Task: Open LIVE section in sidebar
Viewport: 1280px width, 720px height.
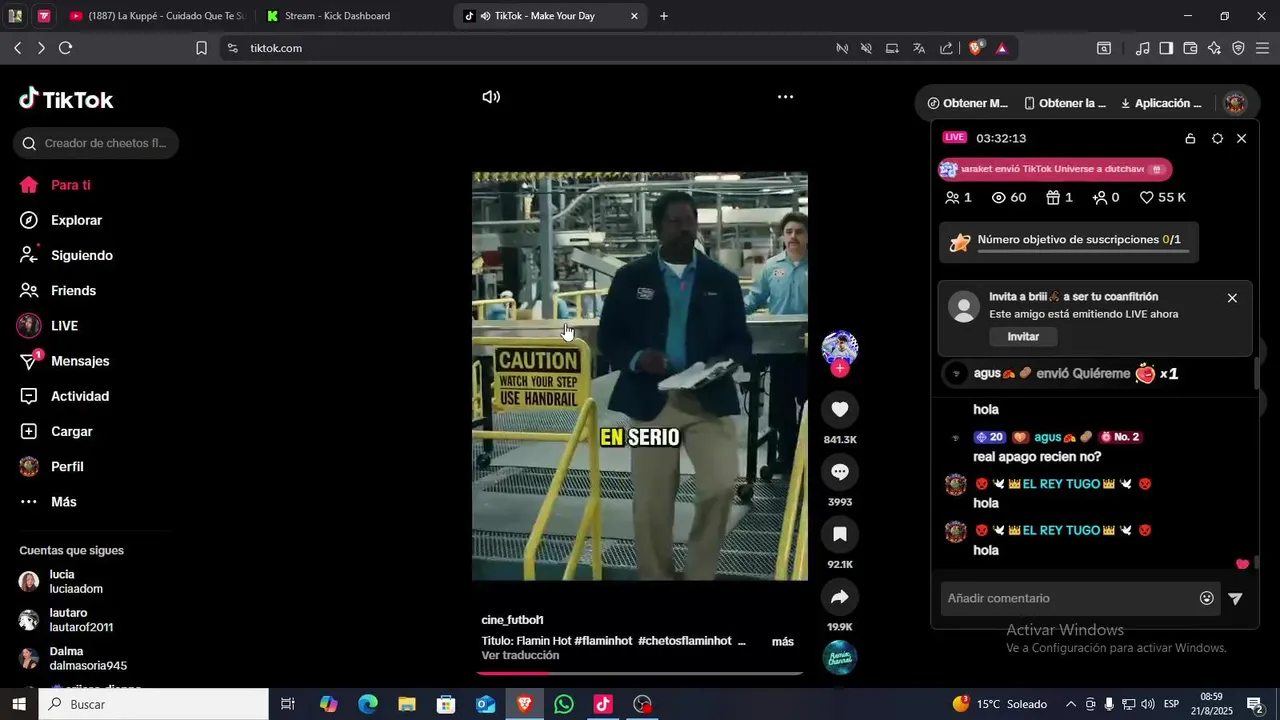Action: 64,326
